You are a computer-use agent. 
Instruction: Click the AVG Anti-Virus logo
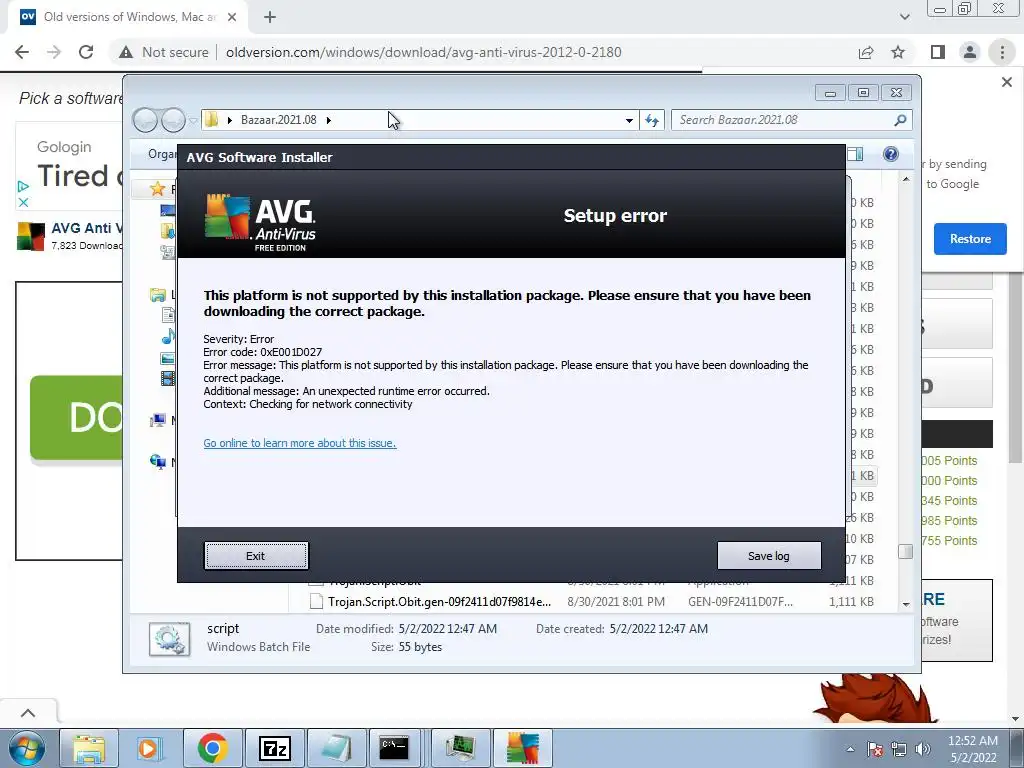pos(261,222)
